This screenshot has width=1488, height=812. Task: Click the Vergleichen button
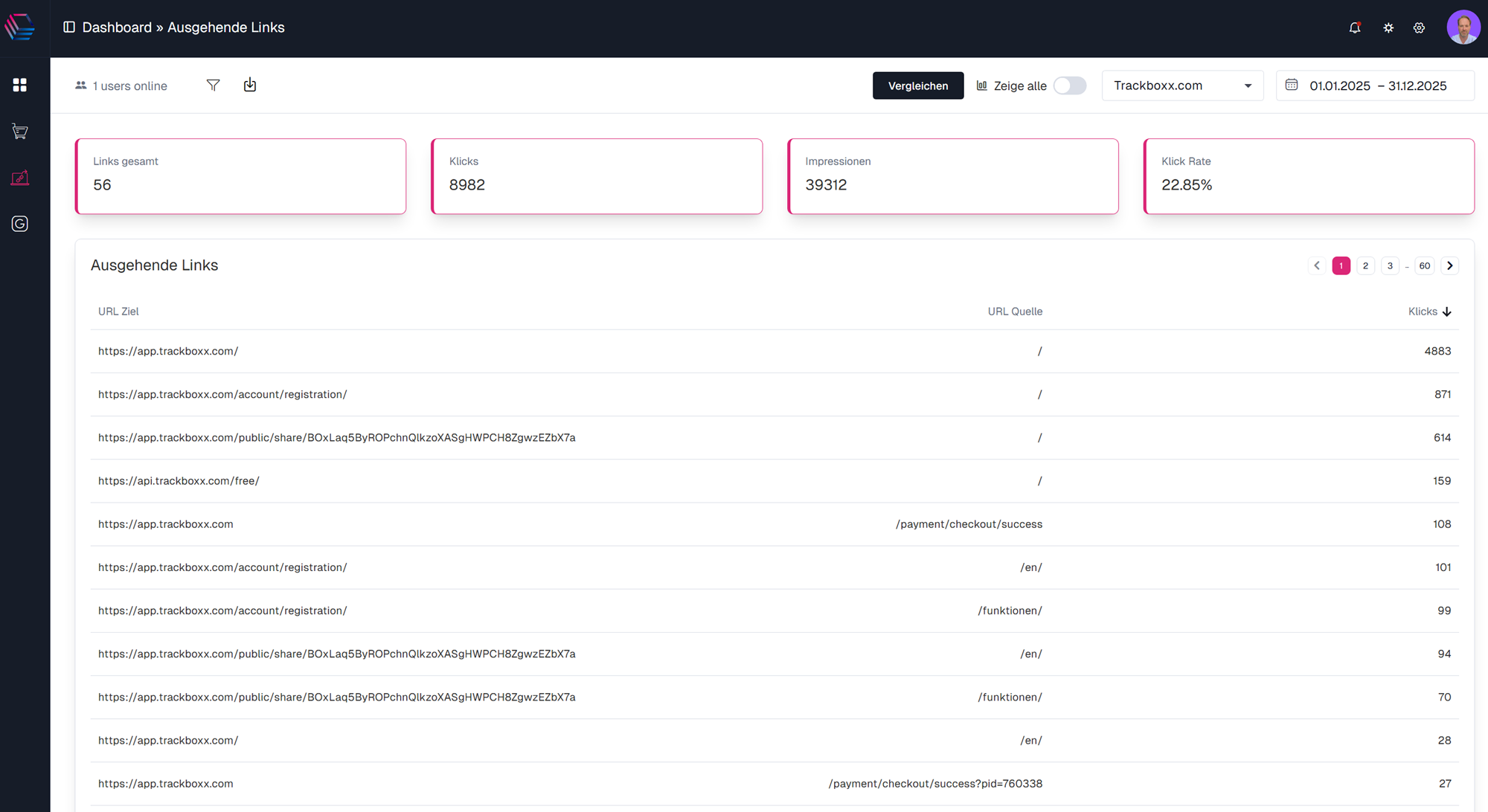917,86
